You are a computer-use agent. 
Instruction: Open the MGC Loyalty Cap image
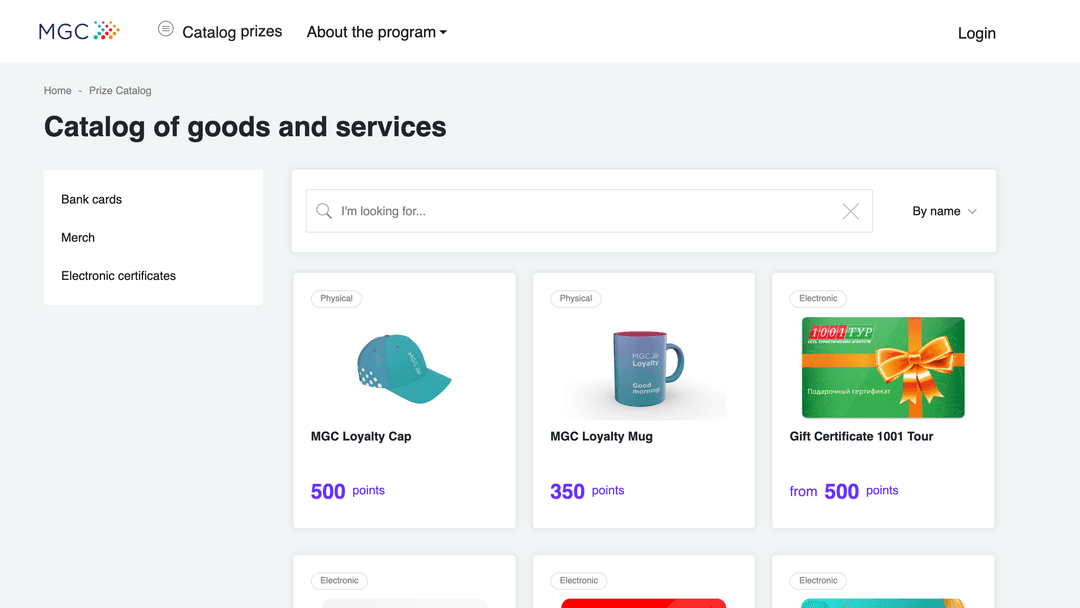click(404, 367)
